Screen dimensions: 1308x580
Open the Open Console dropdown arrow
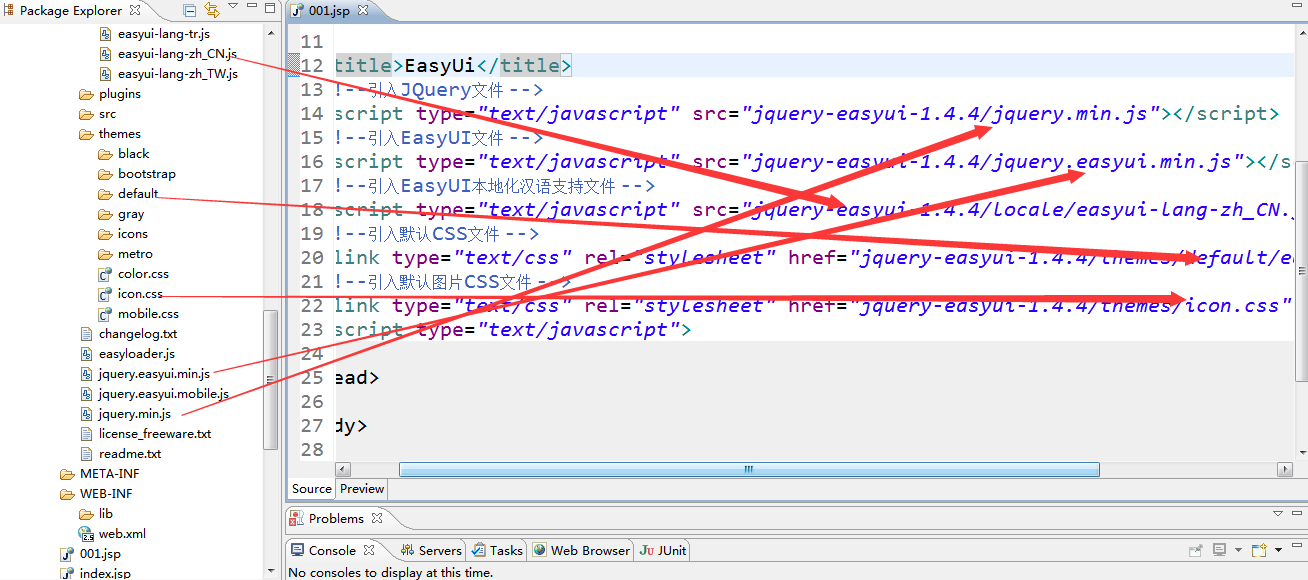pos(1277,551)
